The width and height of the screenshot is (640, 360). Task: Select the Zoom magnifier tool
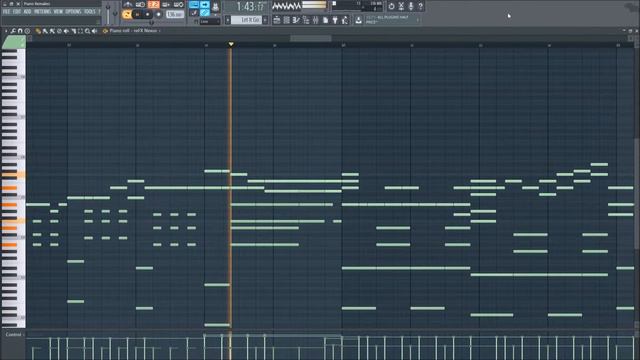(87, 31)
